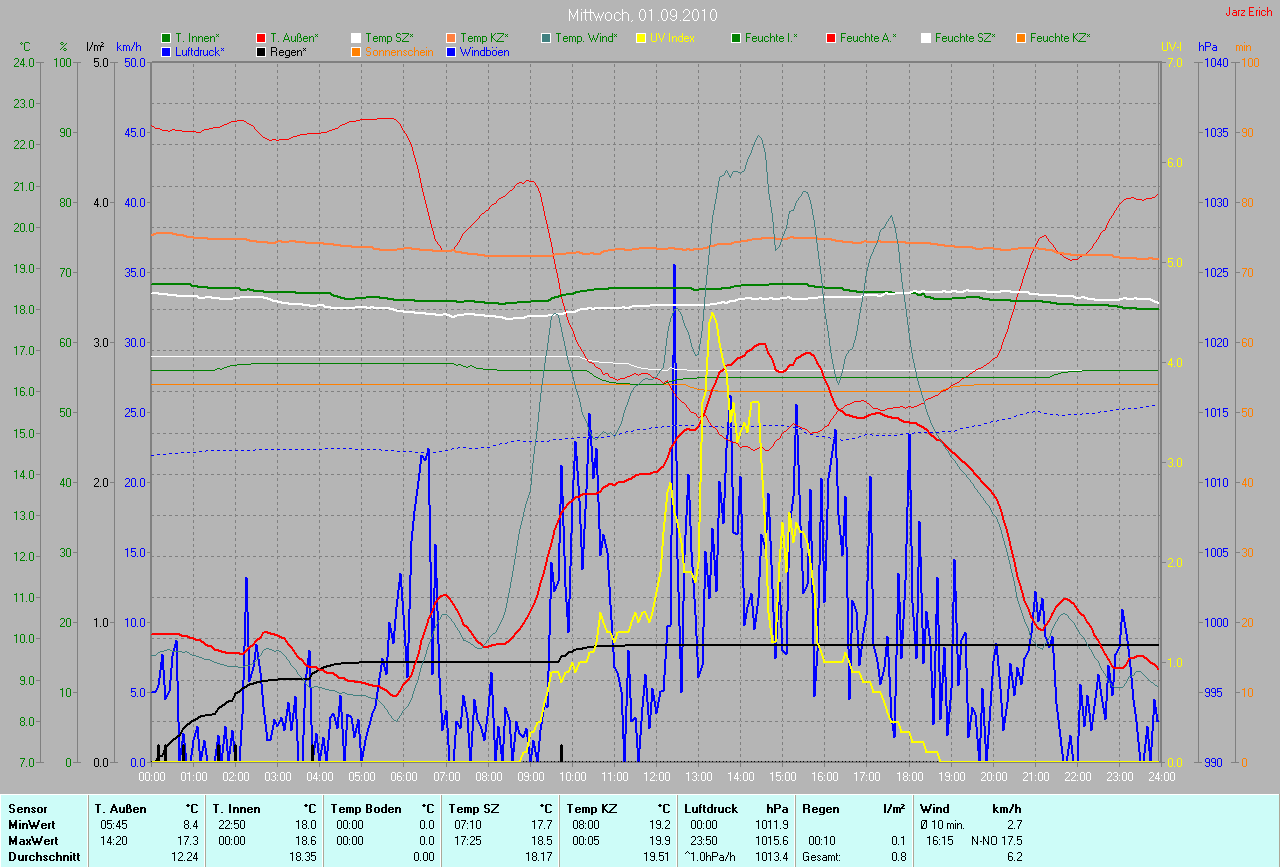This screenshot has width=1280, height=867.
Task: Click the '50.0' value on the km/h axis
Action: pyautogui.click(x=134, y=62)
